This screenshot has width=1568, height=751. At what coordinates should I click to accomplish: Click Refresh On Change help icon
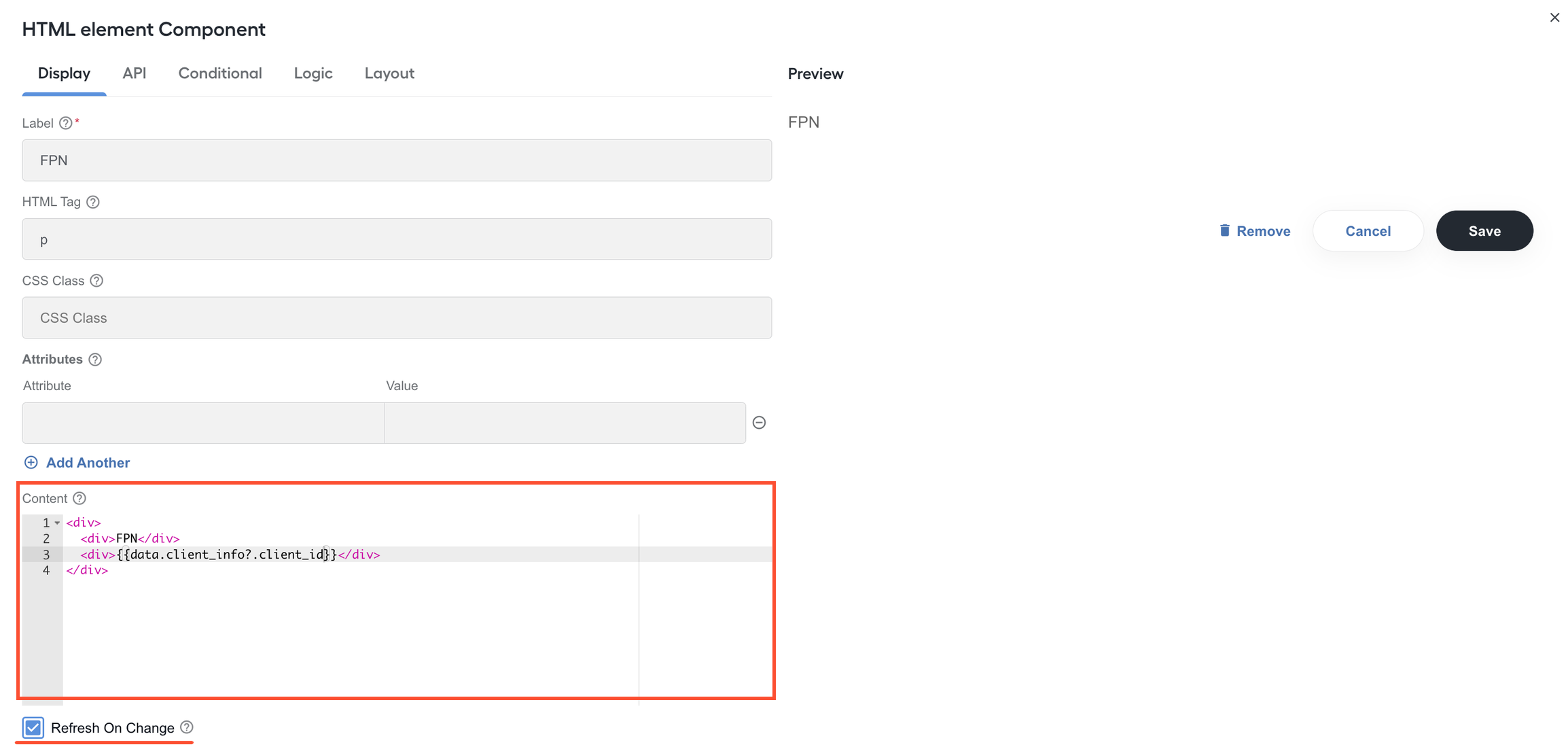(187, 727)
